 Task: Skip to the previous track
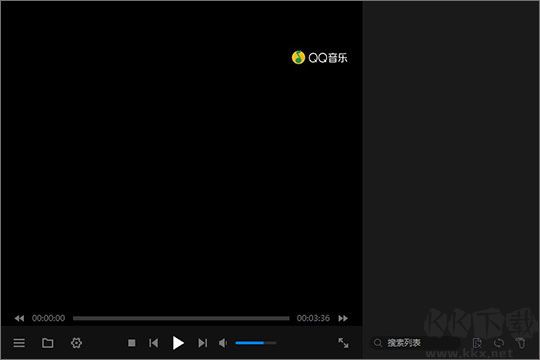coord(154,343)
